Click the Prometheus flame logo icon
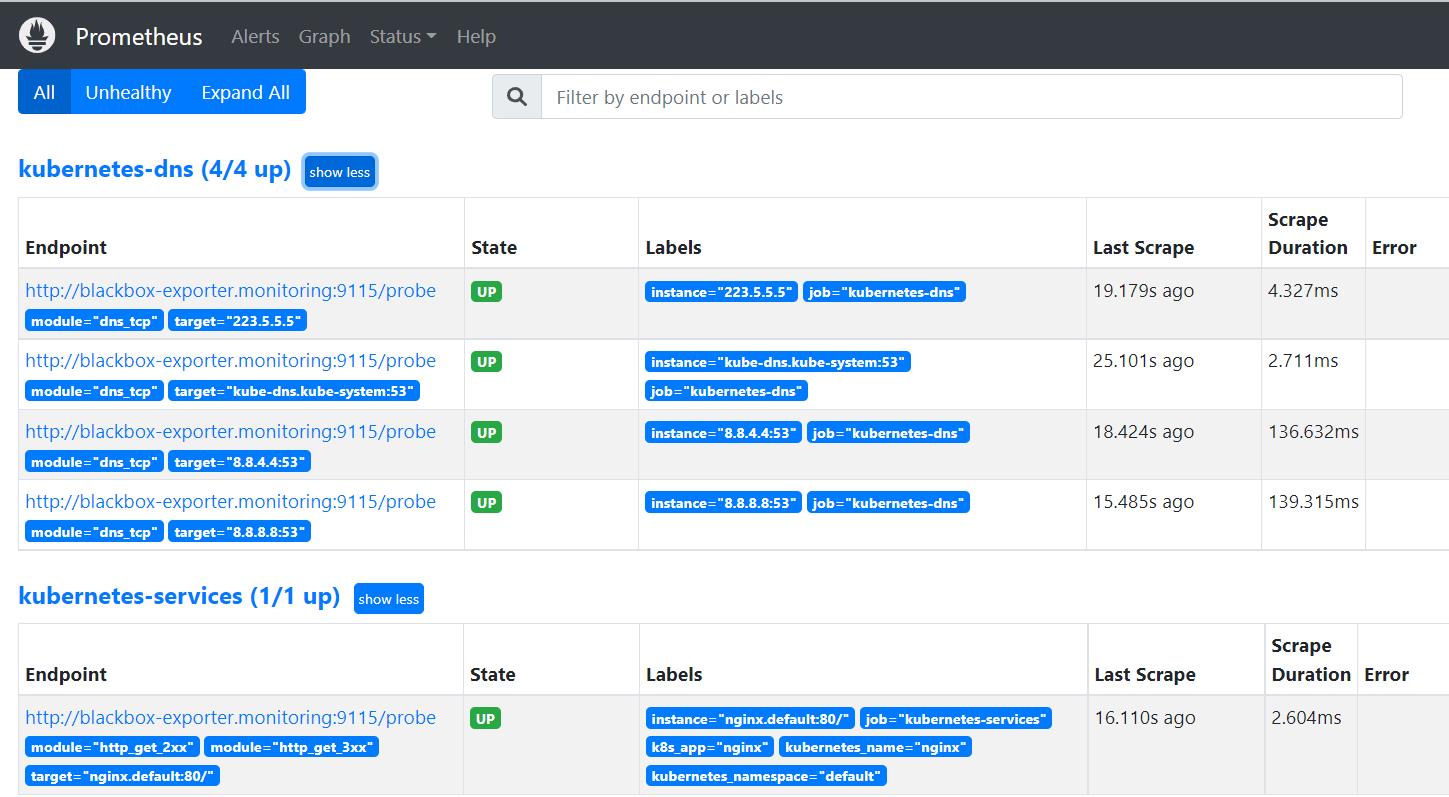This screenshot has height=797, width=1449. pyautogui.click(x=38, y=36)
